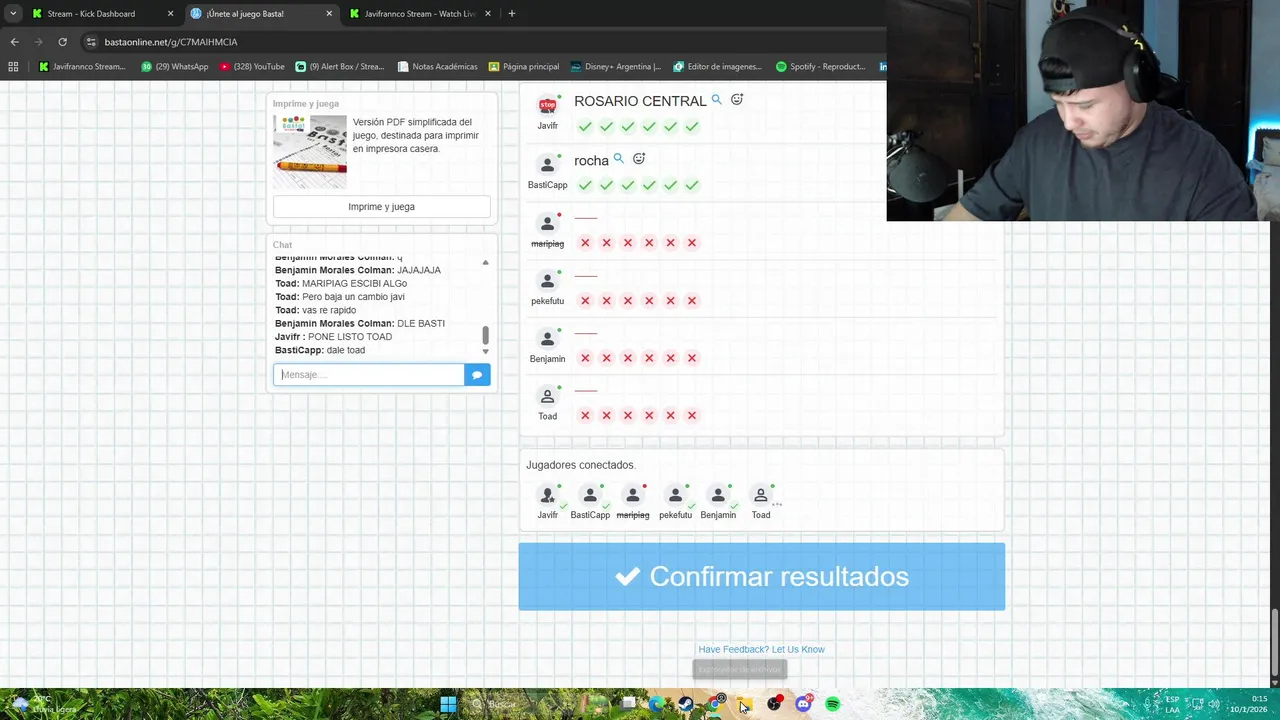This screenshot has height=720, width=1280.
Task: Toggle first check mark under rocha
Action: coord(585,185)
